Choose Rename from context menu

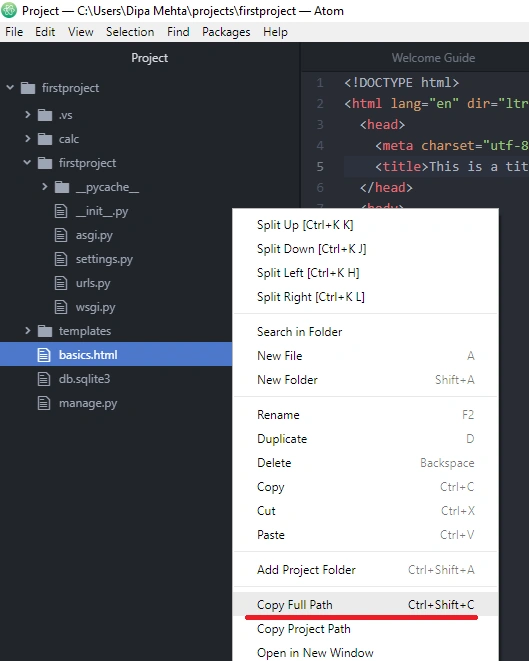(366, 415)
